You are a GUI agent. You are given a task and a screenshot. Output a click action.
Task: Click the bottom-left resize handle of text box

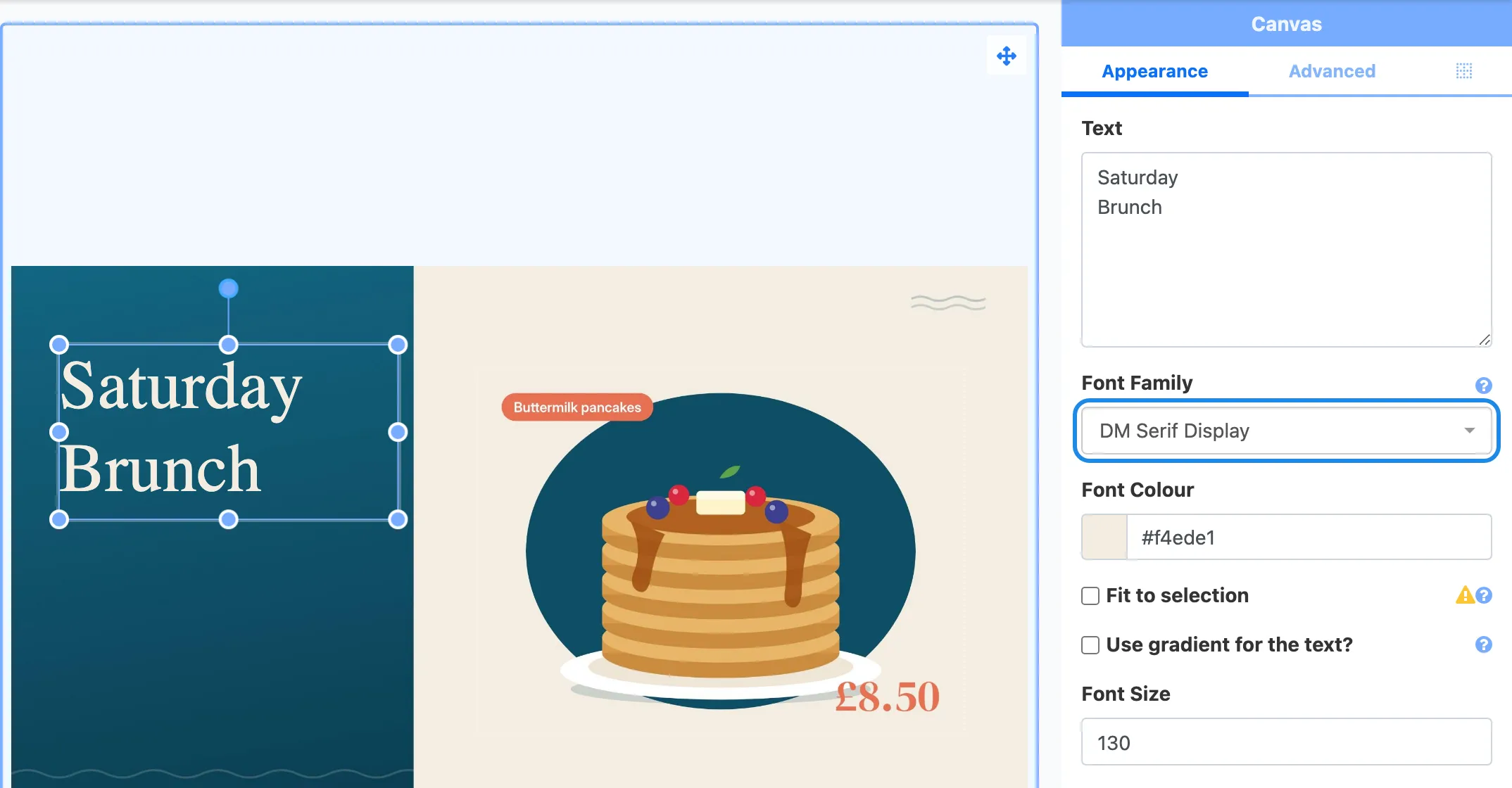pos(59,519)
